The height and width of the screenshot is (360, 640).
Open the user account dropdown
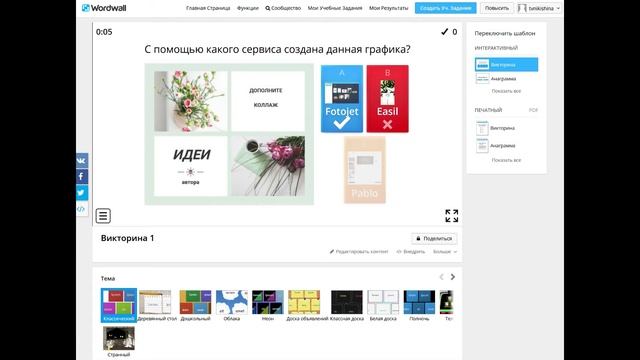[x=539, y=8]
